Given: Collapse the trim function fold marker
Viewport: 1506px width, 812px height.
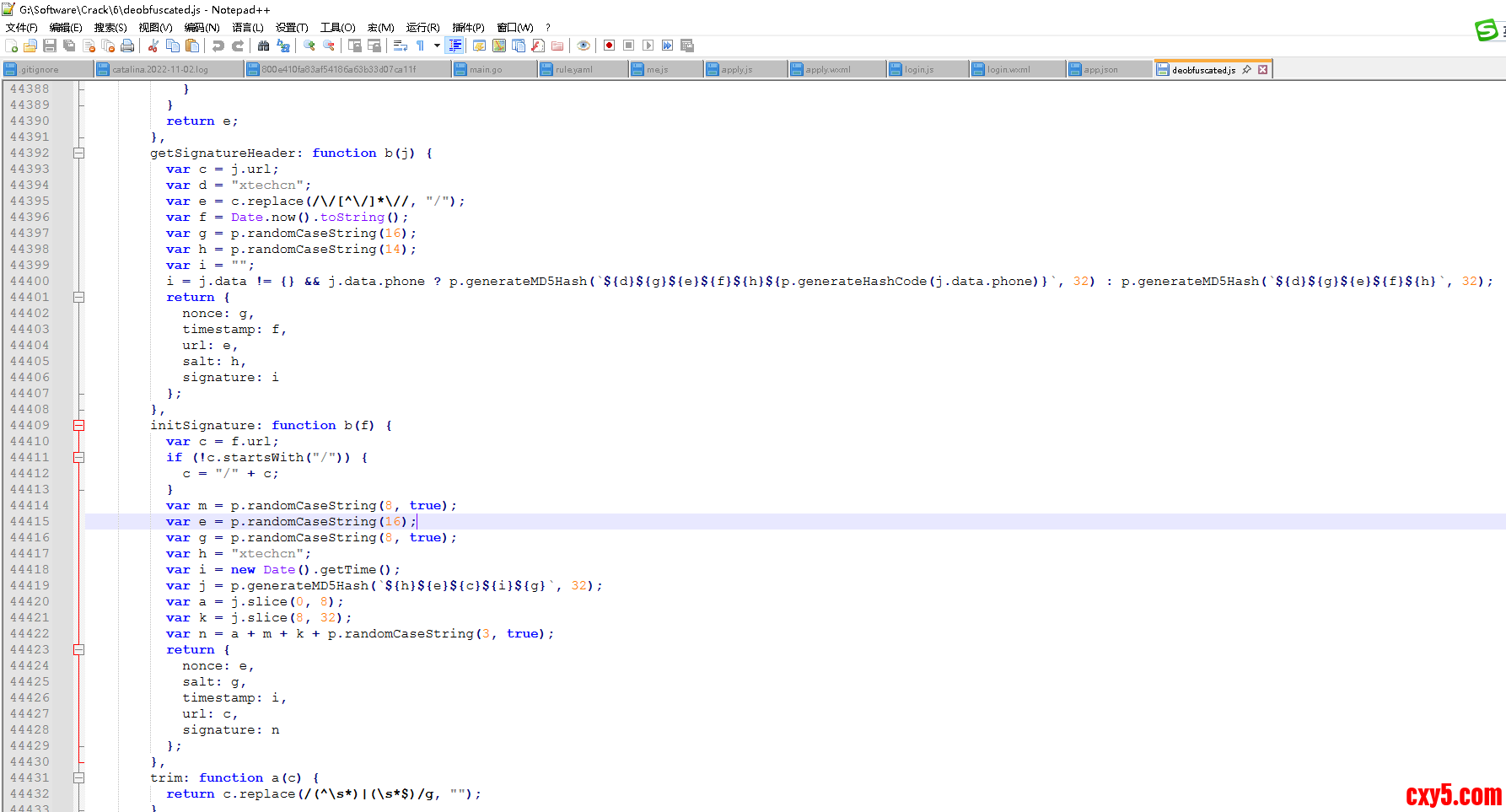Looking at the screenshot, I should pos(78,778).
